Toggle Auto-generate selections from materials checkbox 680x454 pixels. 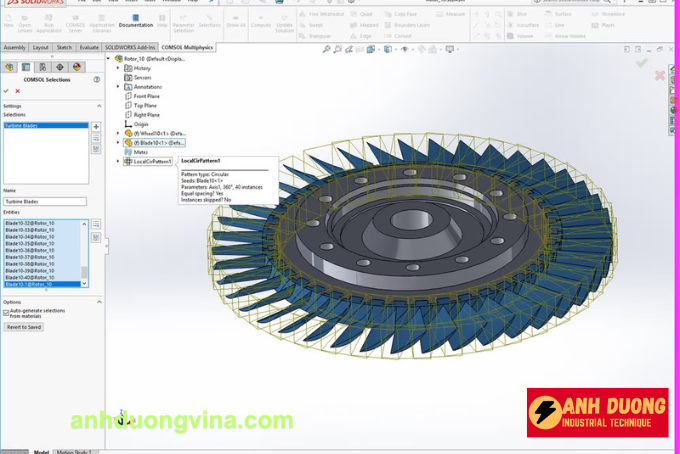[x=6, y=311]
